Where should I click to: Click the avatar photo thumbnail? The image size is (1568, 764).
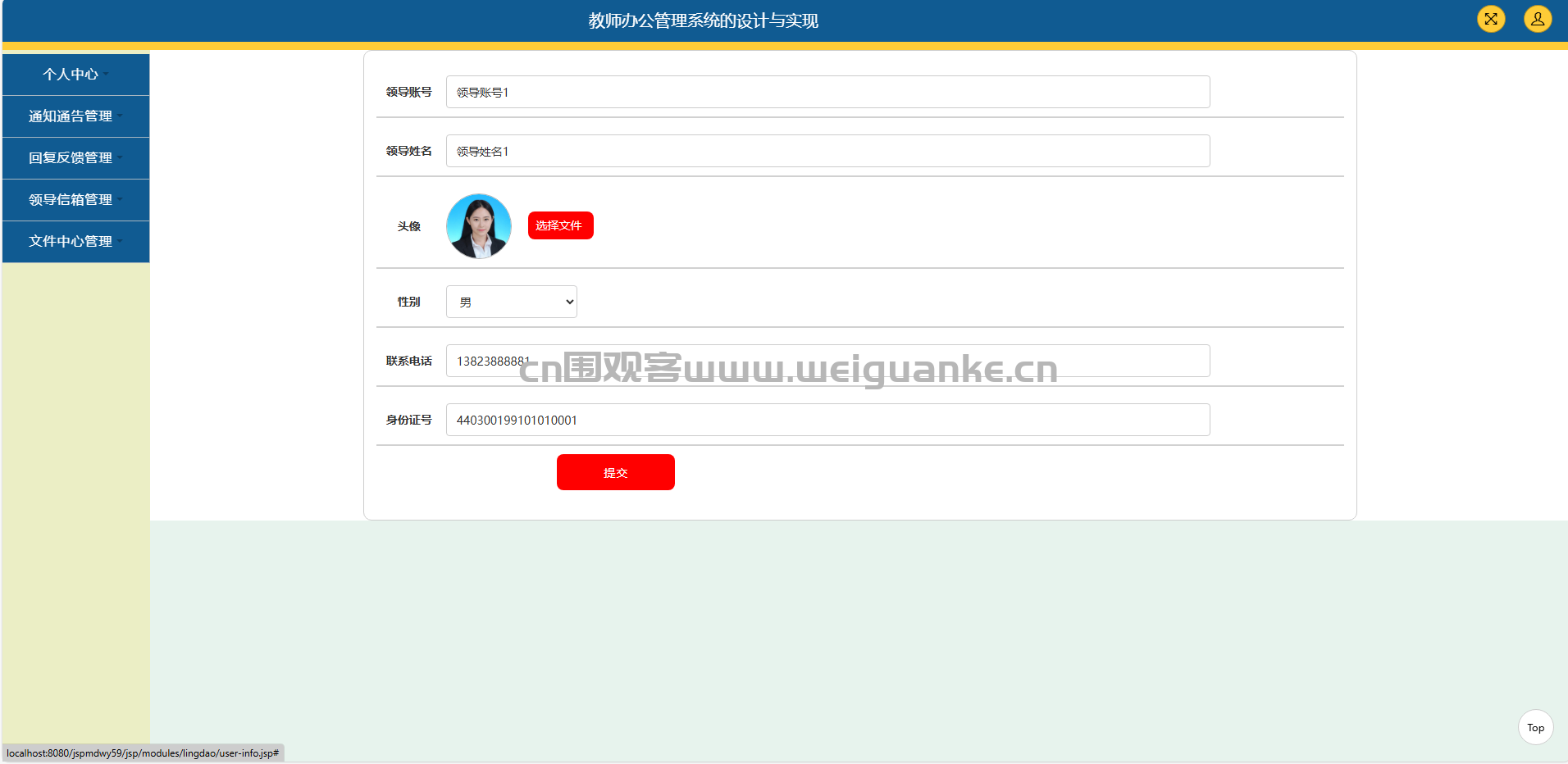pos(479,226)
